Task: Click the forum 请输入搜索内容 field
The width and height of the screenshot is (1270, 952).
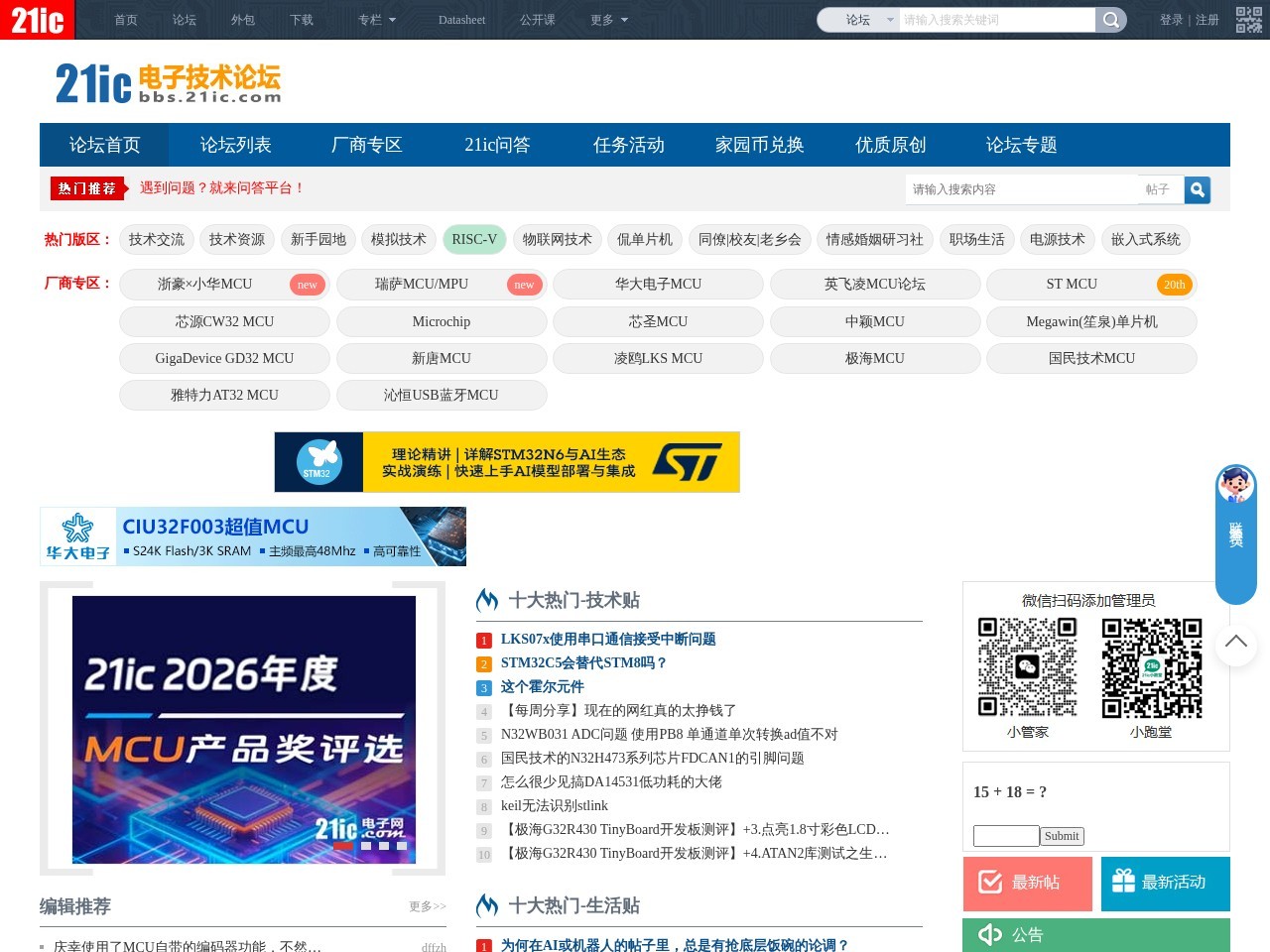Action: point(1022,189)
